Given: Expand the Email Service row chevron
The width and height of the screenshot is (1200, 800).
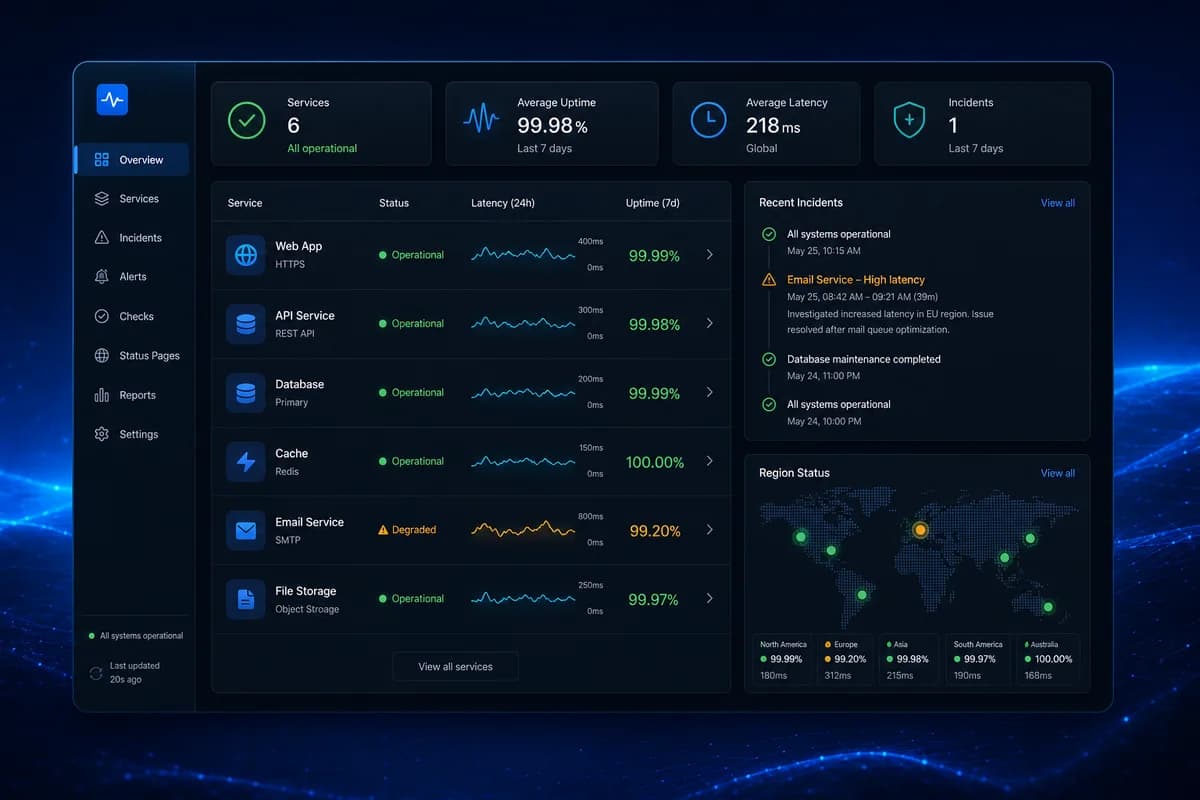Looking at the screenshot, I should point(710,530).
